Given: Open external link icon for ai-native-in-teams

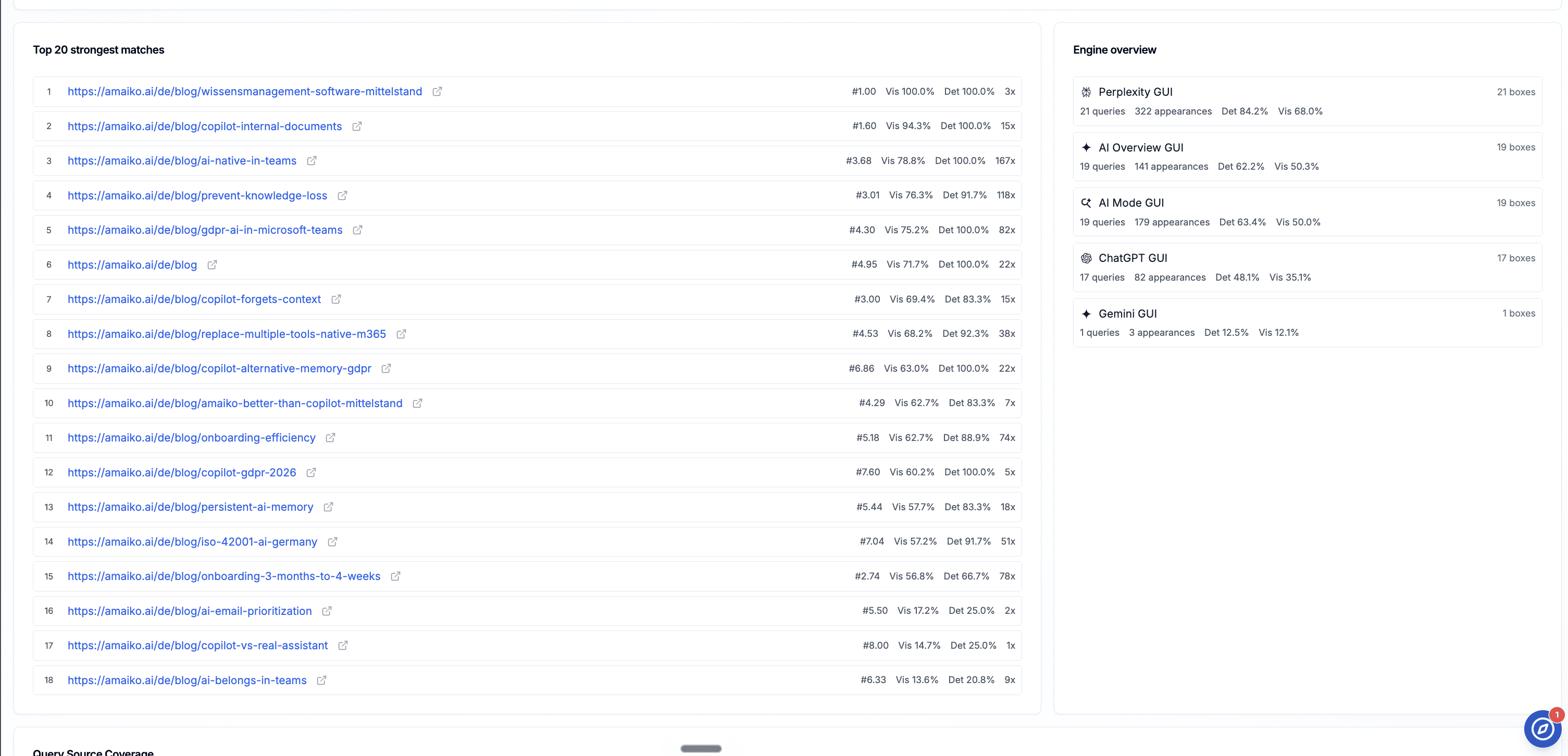Looking at the screenshot, I should (312, 161).
